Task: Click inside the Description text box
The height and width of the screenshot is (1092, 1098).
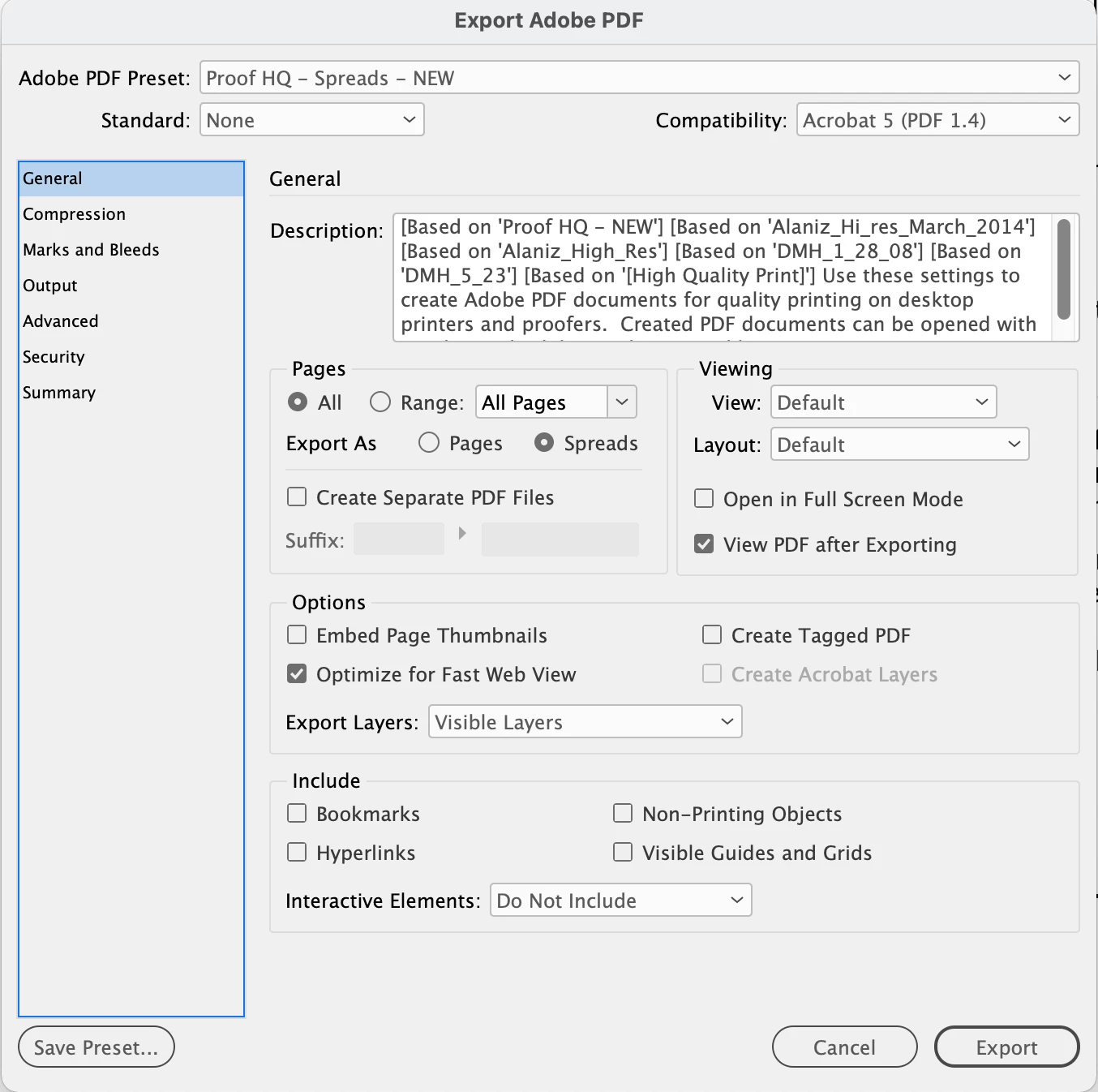Action: (x=722, y=277)
